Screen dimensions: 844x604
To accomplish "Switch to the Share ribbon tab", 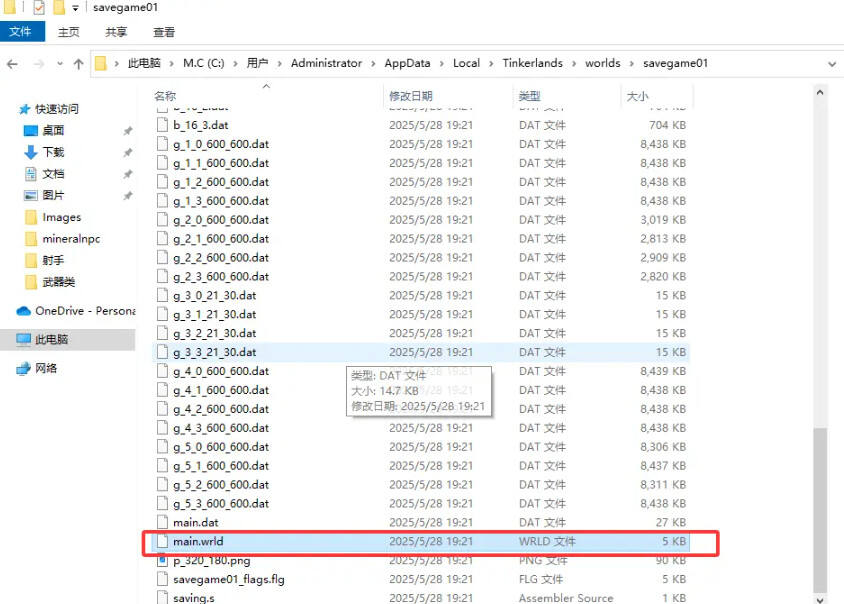I will click(x=116, y=32).
